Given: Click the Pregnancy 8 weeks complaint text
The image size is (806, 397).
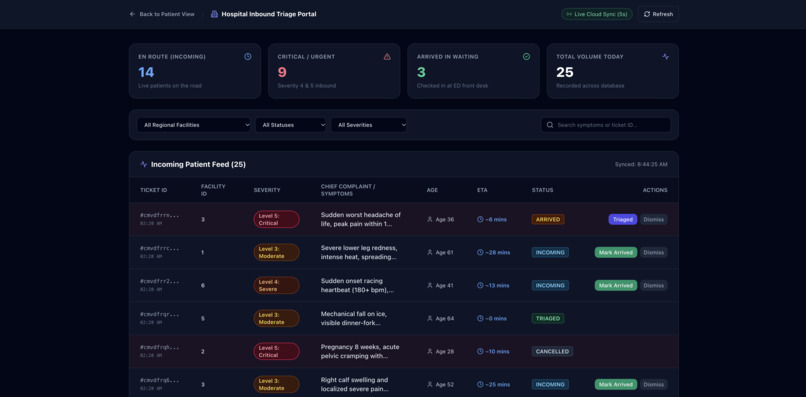Looking at the screenshot, I should pos(360,351).
